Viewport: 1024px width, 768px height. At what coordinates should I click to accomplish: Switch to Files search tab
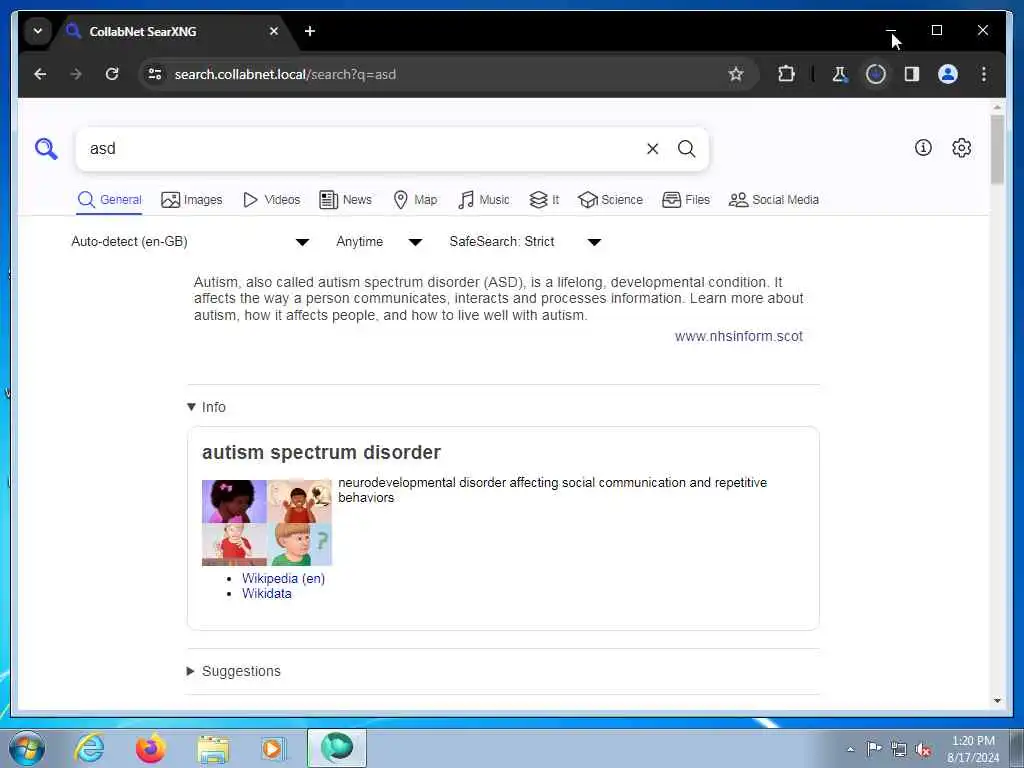point(686,200)
